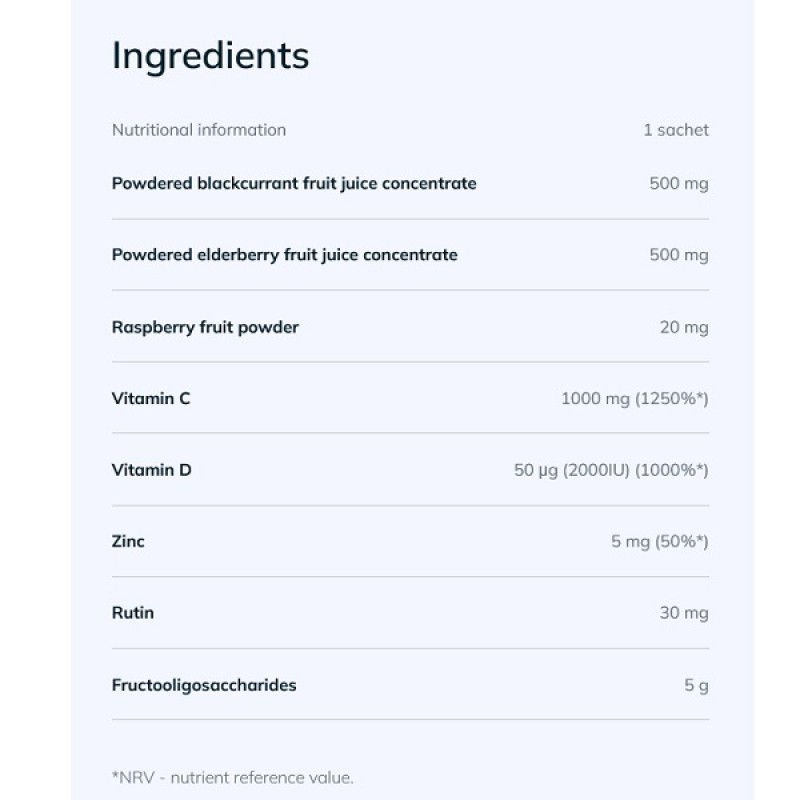Click the Nutritional information label
Viewport: 800px width, 800px height.
pos(199,130)
